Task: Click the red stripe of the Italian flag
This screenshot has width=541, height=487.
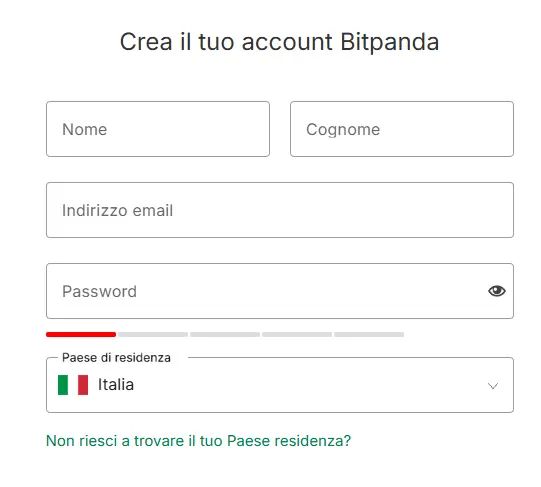Action: pyautogui.click(x=83, y=385)
